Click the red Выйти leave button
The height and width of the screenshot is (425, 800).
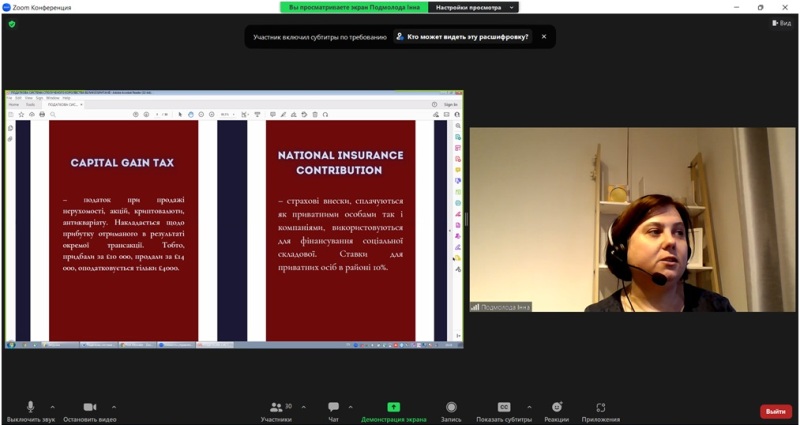(774, 411)
